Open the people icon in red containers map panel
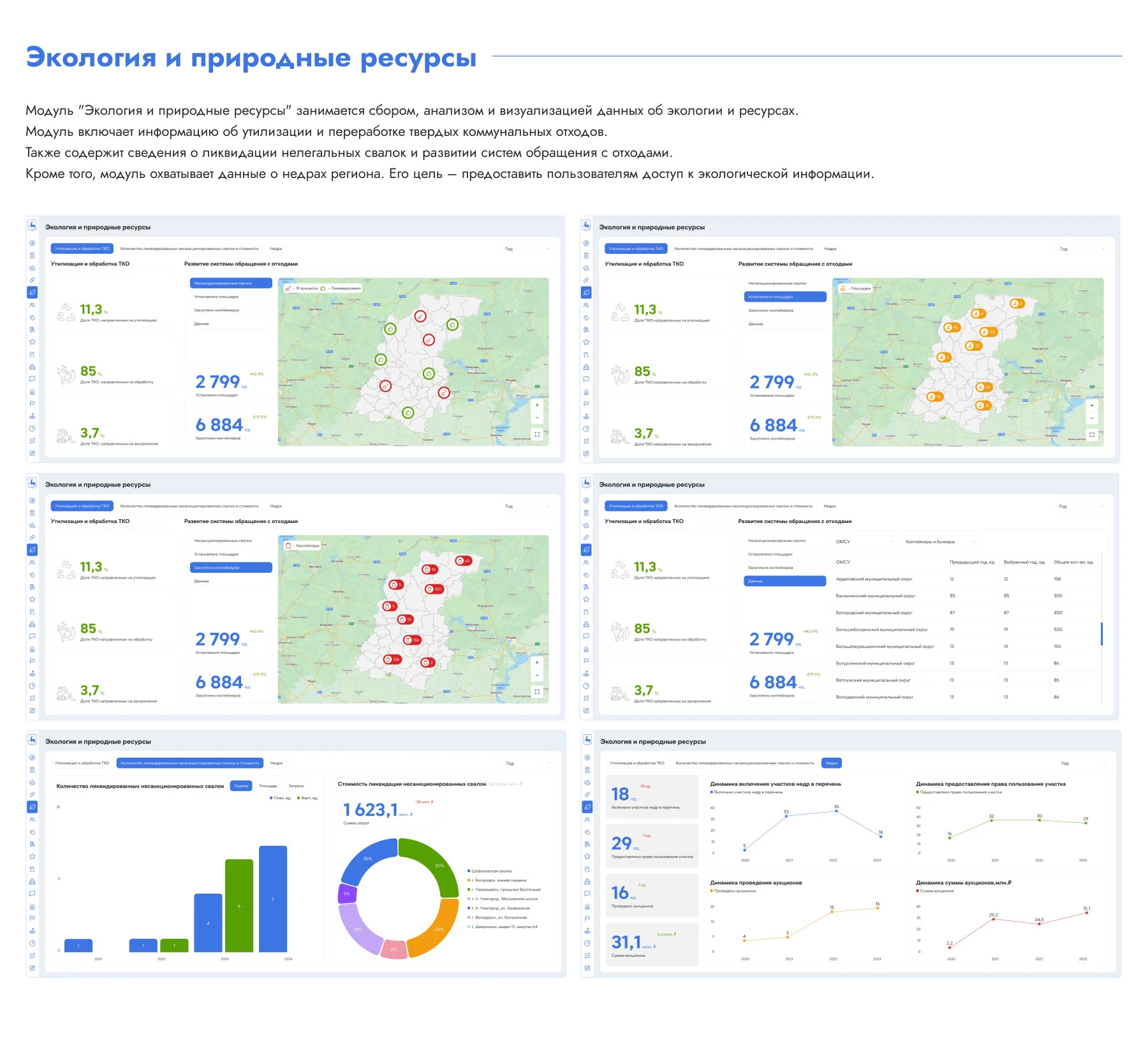Screen dimensions: 1148x1048 (x=33, y=563)
